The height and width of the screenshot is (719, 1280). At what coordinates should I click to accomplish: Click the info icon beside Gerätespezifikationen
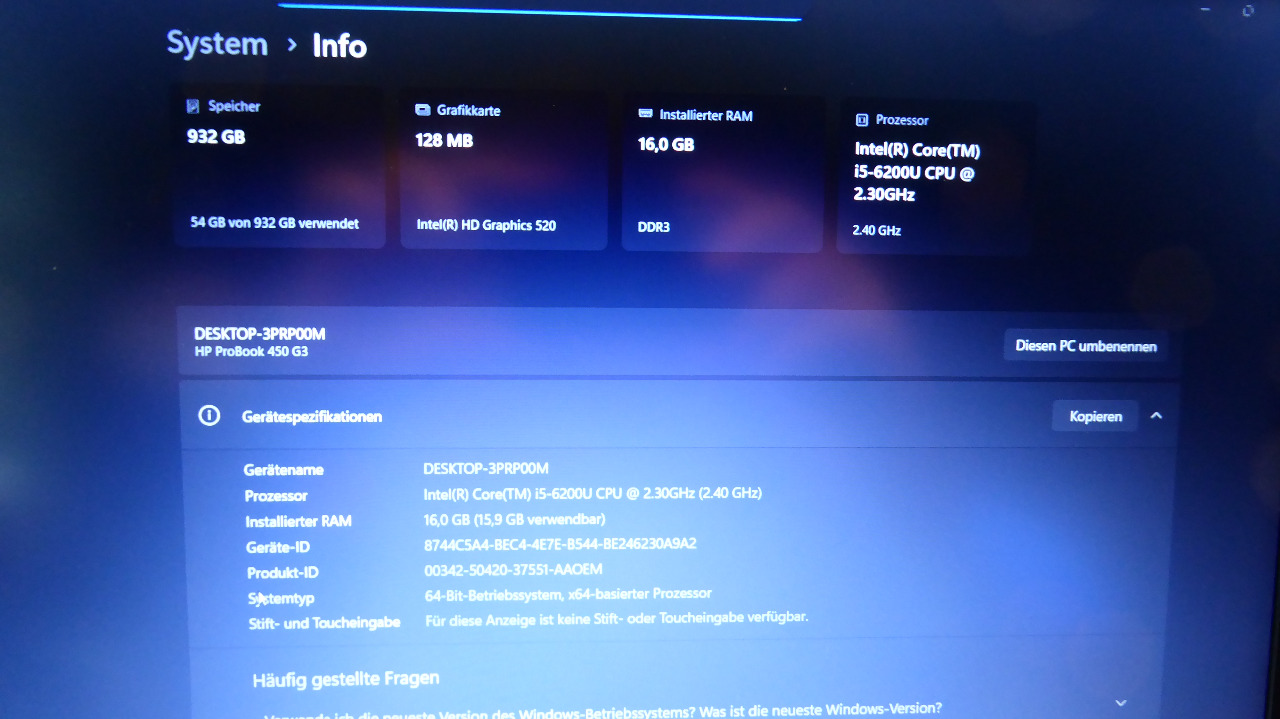coord(209,416)
